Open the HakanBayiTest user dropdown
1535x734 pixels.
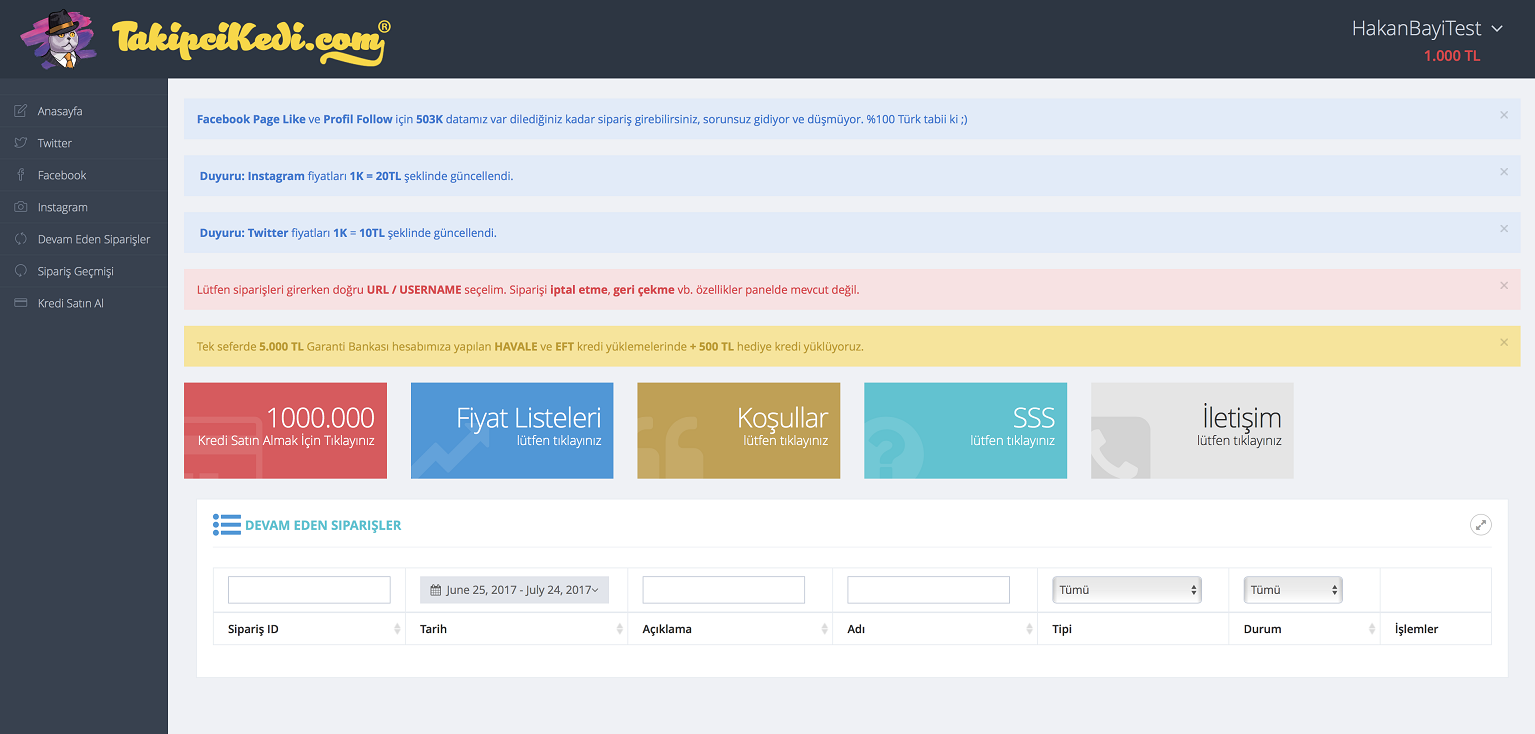pyautogui.click(x=1427, y=29)
